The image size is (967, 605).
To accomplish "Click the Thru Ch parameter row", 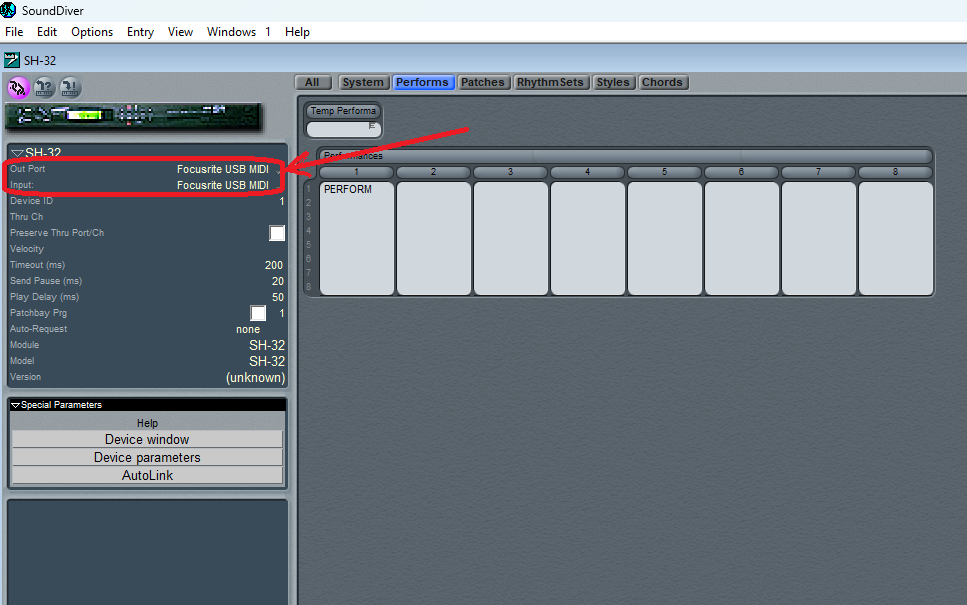I will point(147,217).
